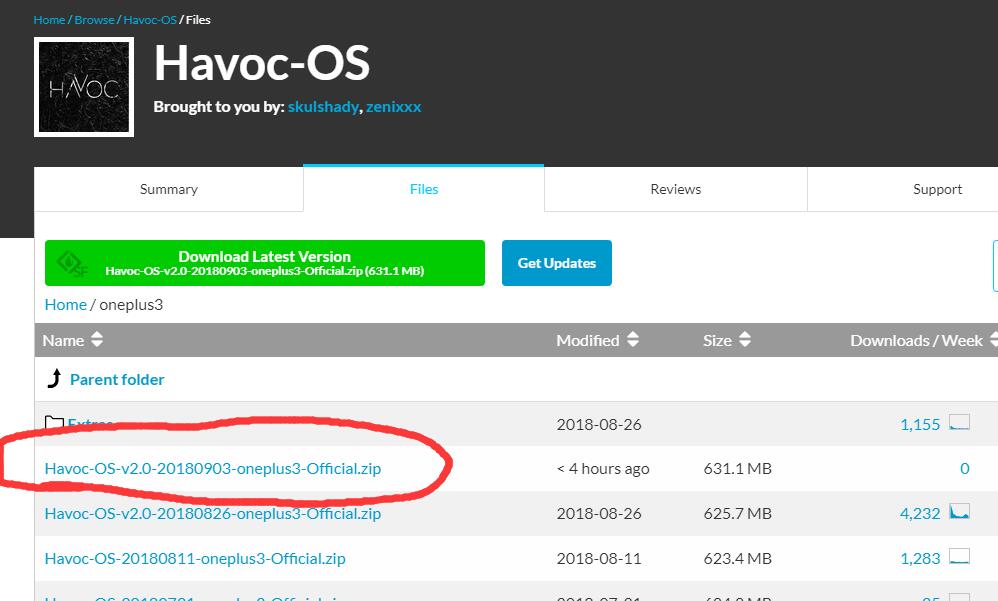998x601 pixels.
Task: Click the Browse breadcrumb link
Action: pyautogui.click(x=94, y=18)
